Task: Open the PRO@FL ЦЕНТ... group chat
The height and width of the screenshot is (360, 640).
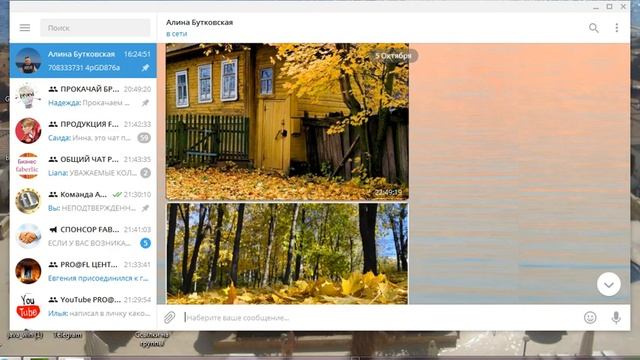Action: [83, 271]
